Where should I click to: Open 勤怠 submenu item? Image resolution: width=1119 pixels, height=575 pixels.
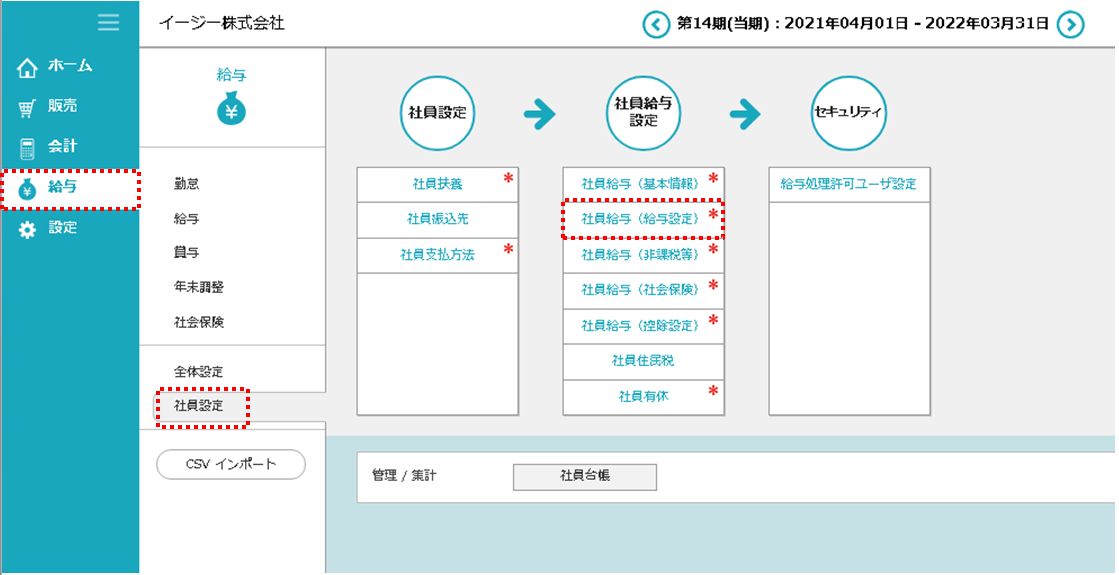[187, 184]
